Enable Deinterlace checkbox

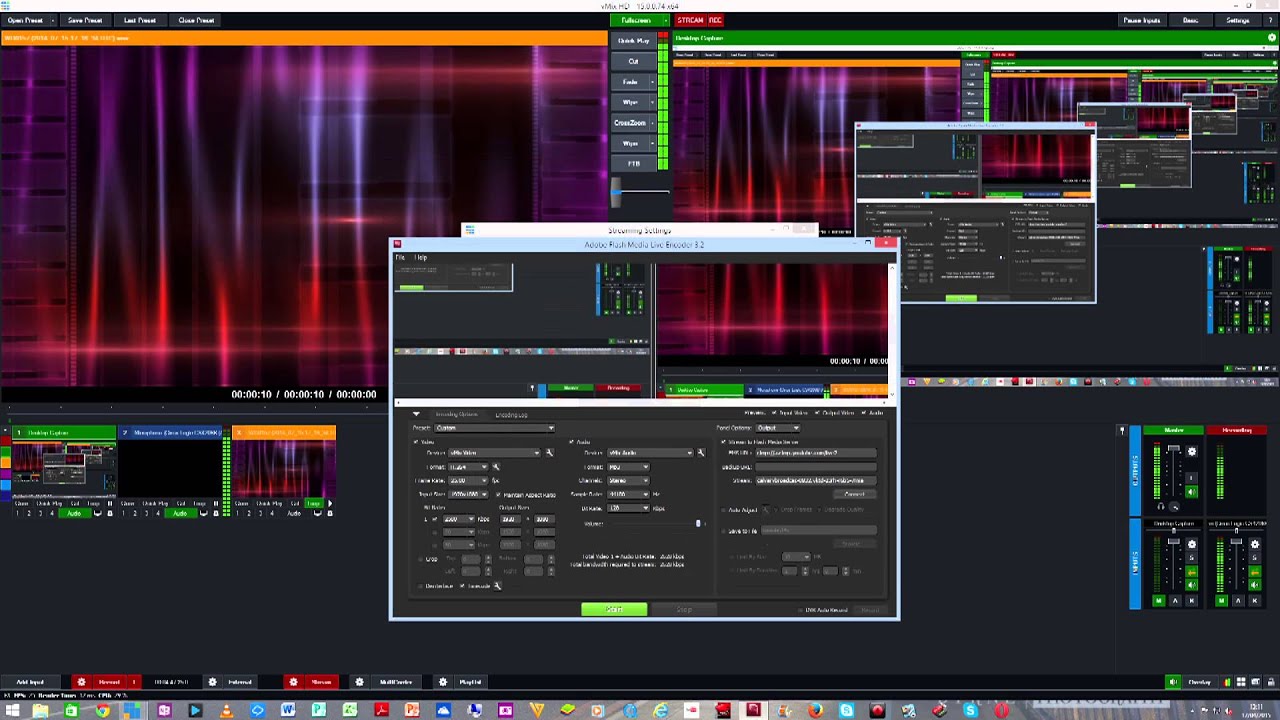click(420, 586)
